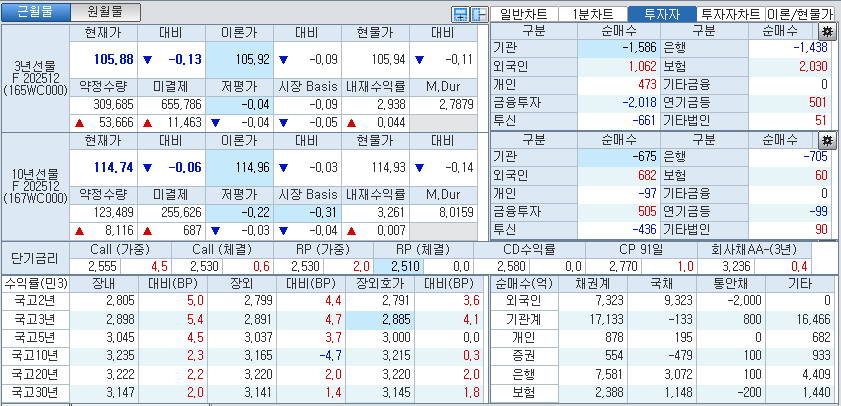Click the 10년선물 F 202512 label
Viewport: 841px width, 406px height.
pos(35,186)
